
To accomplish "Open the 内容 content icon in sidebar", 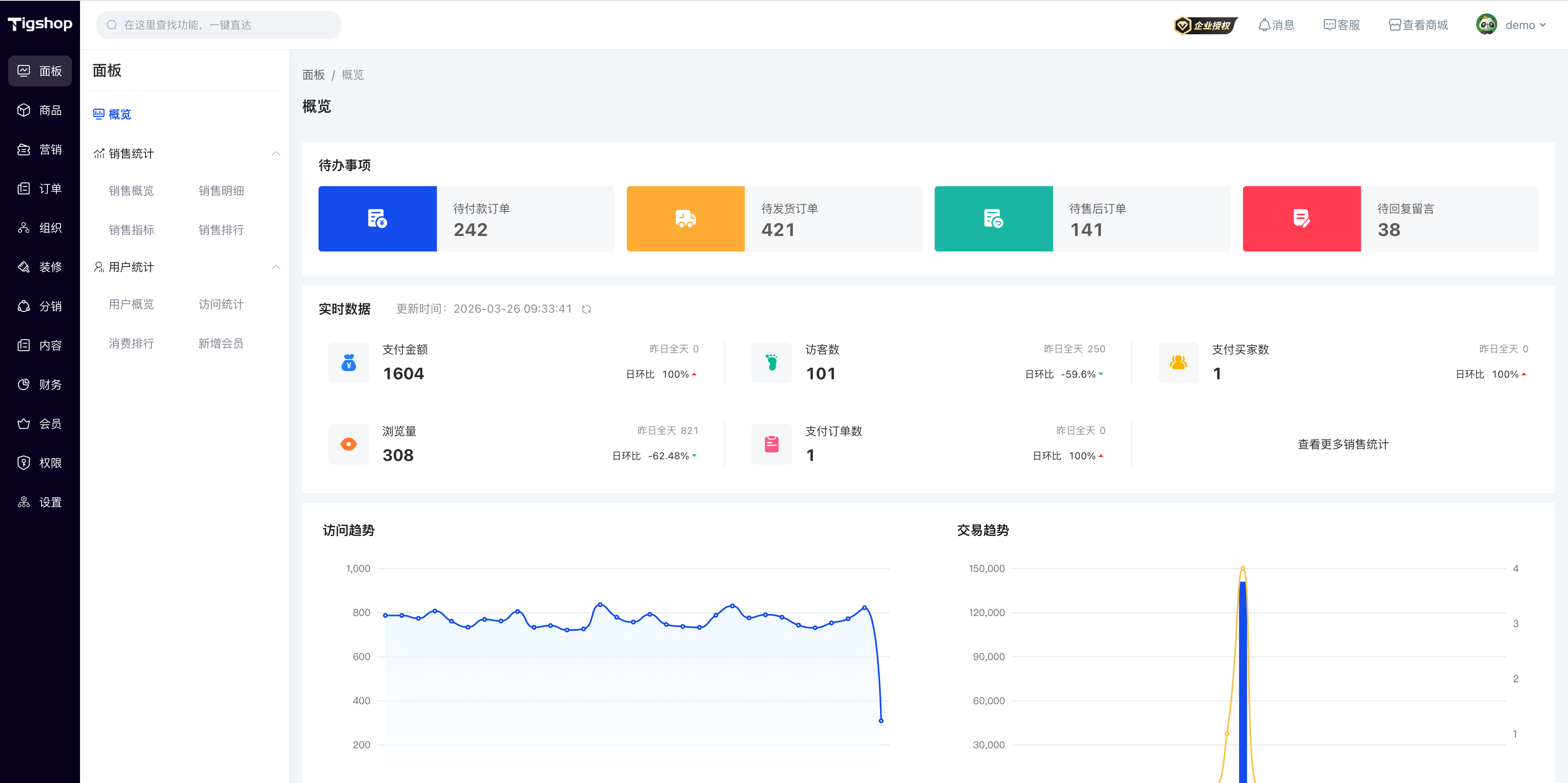I will (x=24, y=345).
